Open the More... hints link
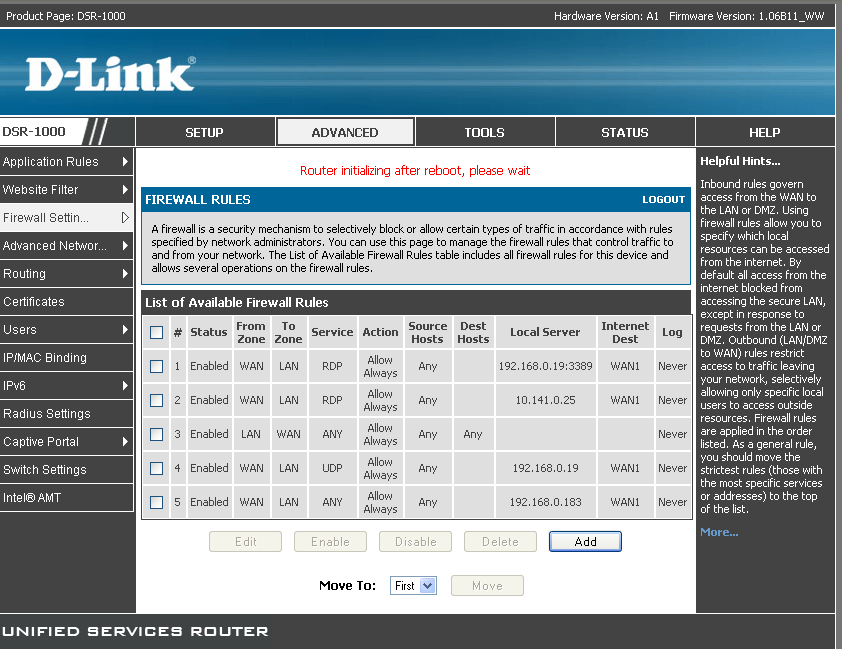Viewport: 842px width, 649px height. [x=719, y=532]
